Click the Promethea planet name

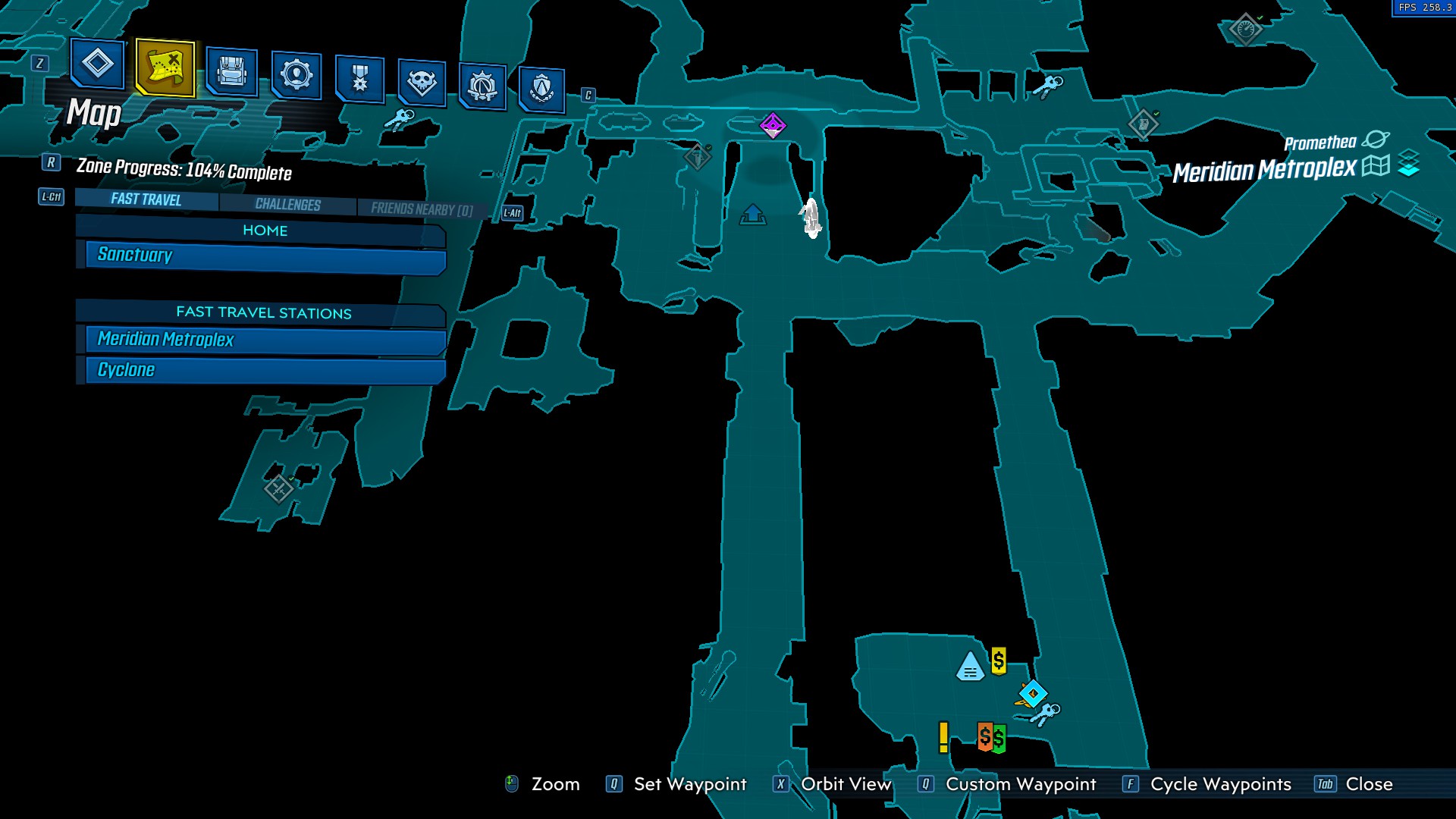click(x=1320, y=143)
